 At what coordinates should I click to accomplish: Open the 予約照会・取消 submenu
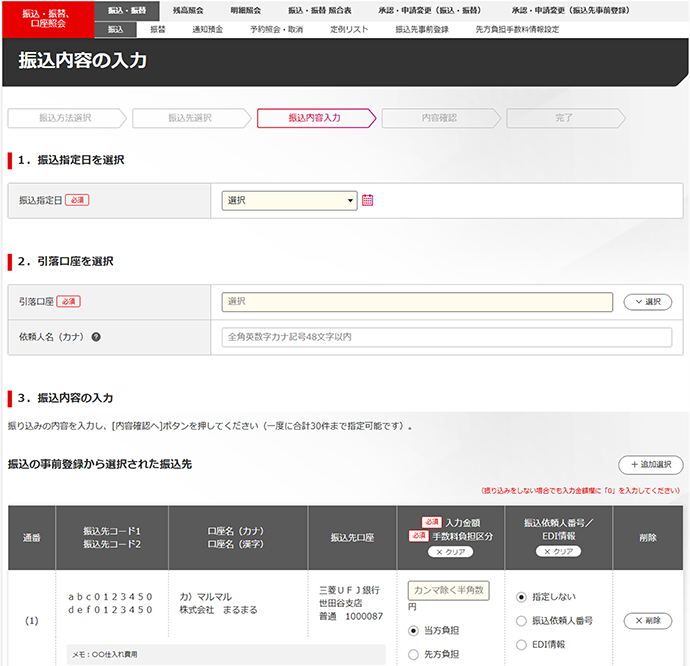276,30
